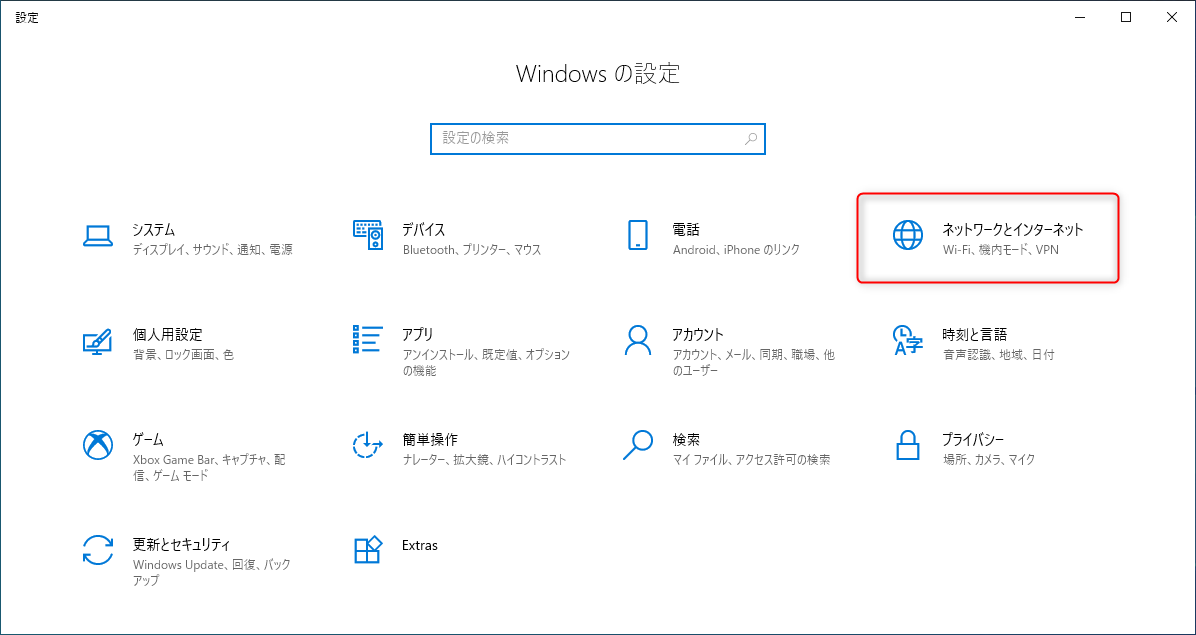This screenshot has width=1196, height=635.
Task: Open the アプリ list icon
Action: pyautogui.click(x=368, y=340)
